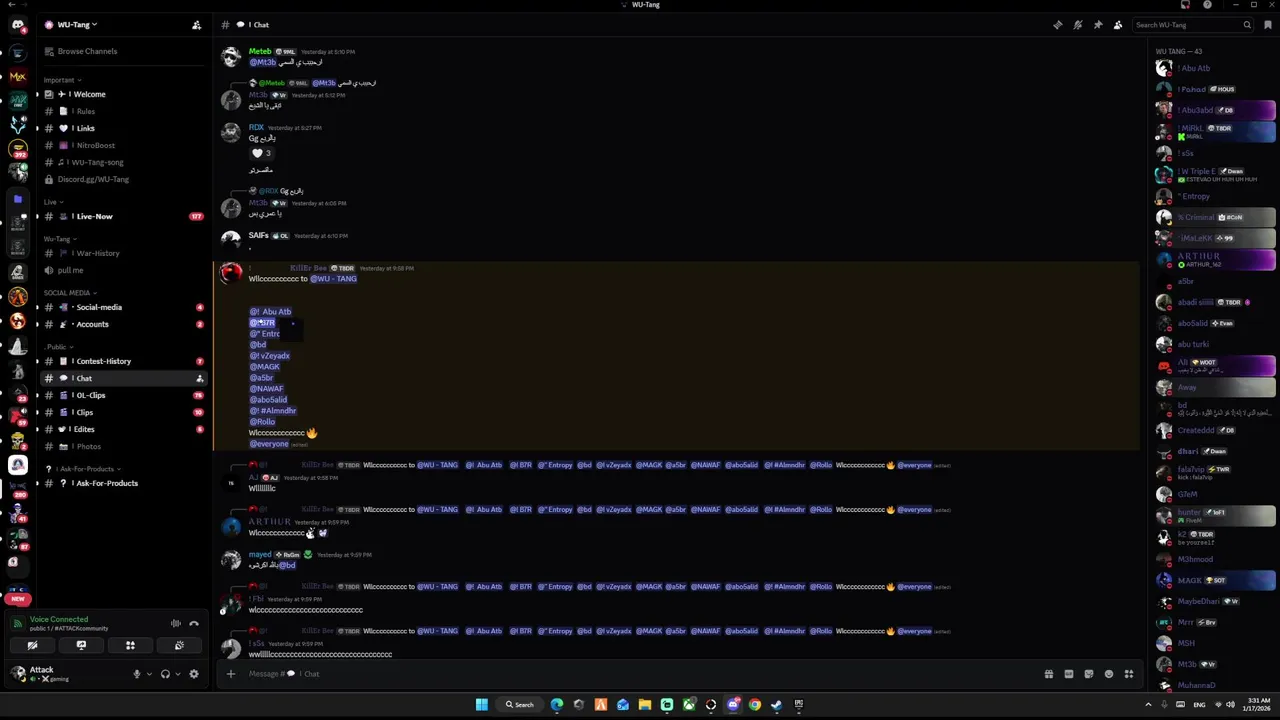The width and height of the screenshot is (1280, 720).
Task: Click the @WU - TANG mention in Killer Bee's message
Action: point(333,279)
